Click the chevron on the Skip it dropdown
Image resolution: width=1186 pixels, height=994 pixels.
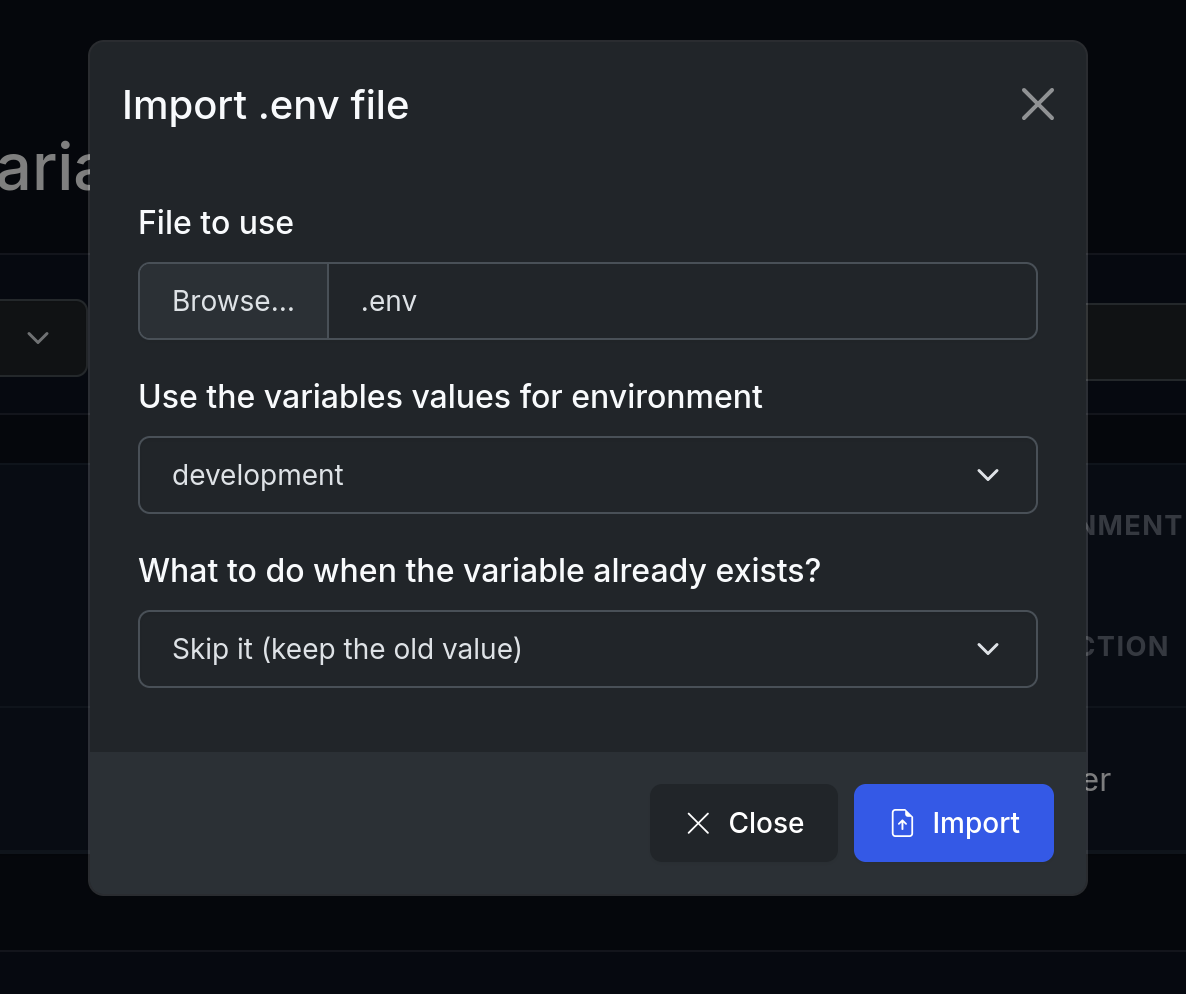[988, 649]
